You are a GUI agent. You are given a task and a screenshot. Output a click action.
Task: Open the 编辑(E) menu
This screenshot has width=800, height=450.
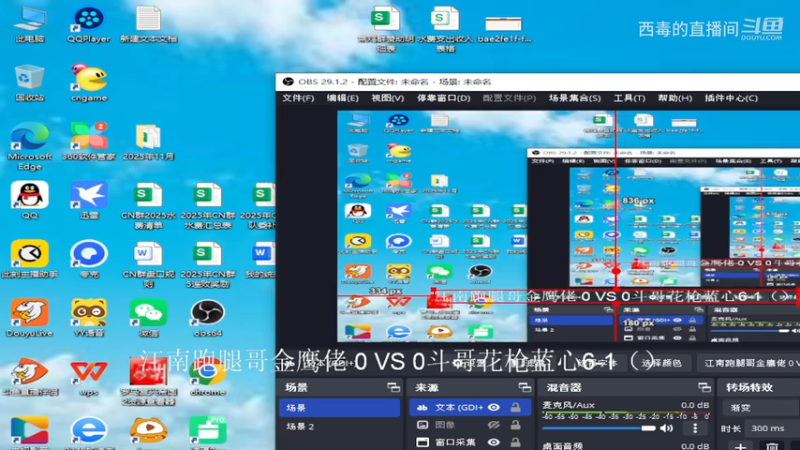pyautogui.click(x=343, y=98)
